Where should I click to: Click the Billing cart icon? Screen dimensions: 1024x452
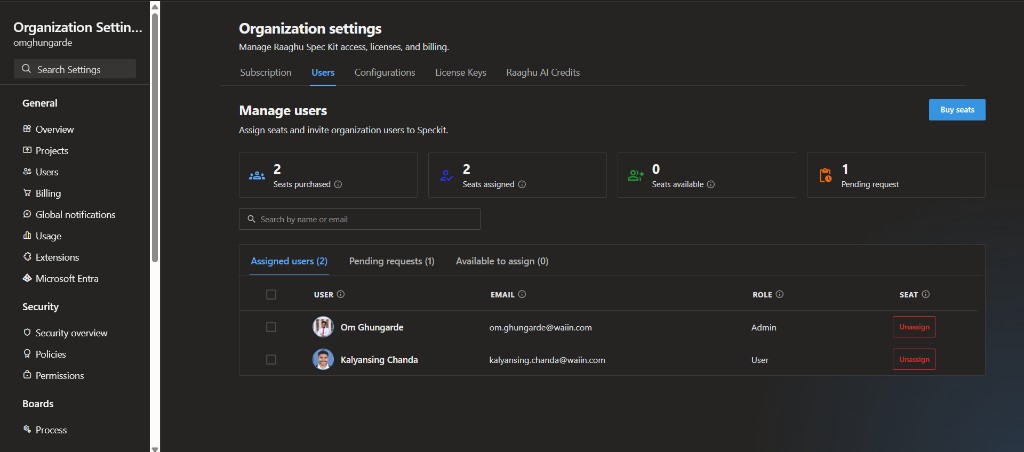(x=27, y=193)
